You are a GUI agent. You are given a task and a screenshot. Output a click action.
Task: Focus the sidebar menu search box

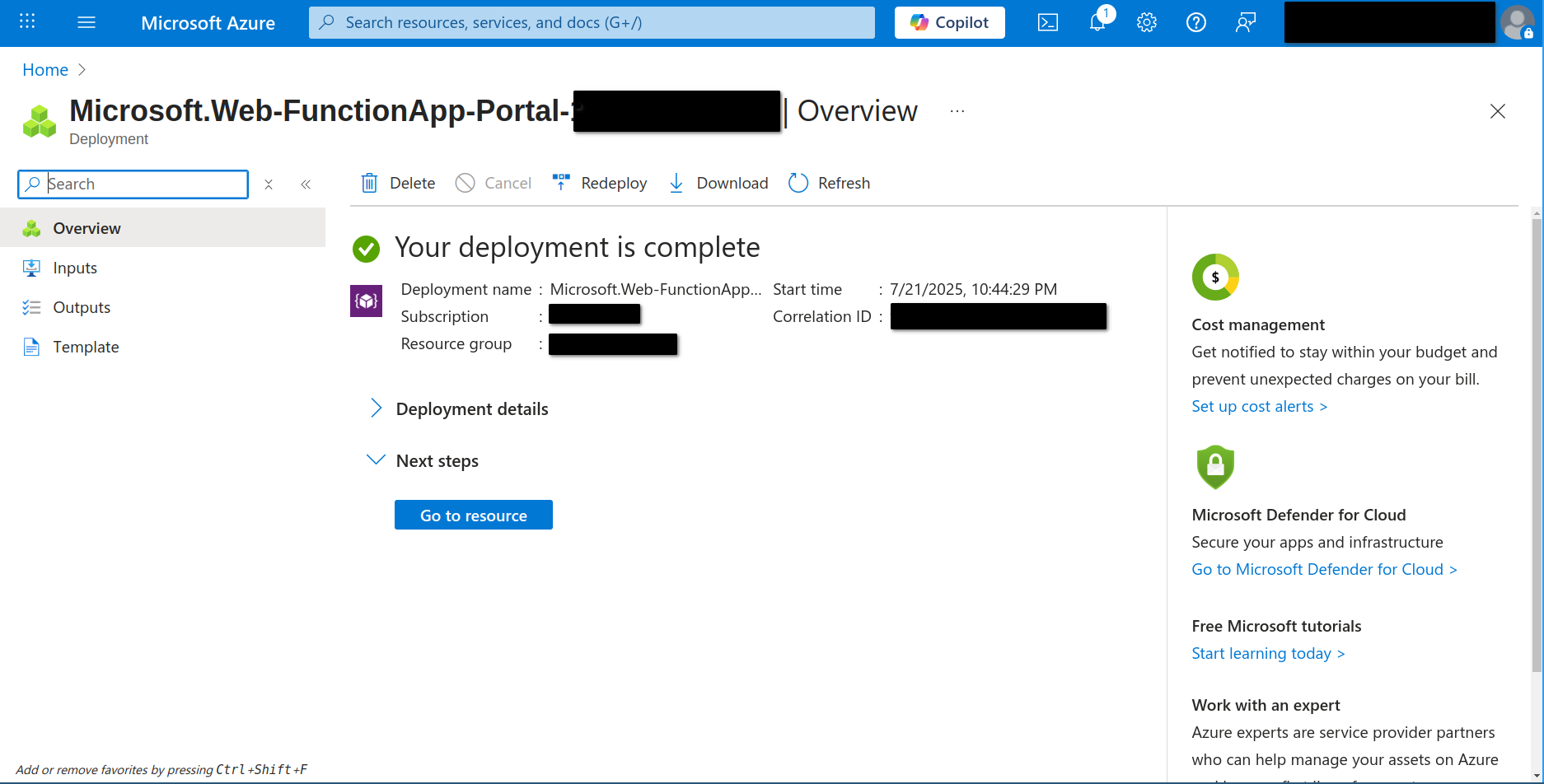133,184
